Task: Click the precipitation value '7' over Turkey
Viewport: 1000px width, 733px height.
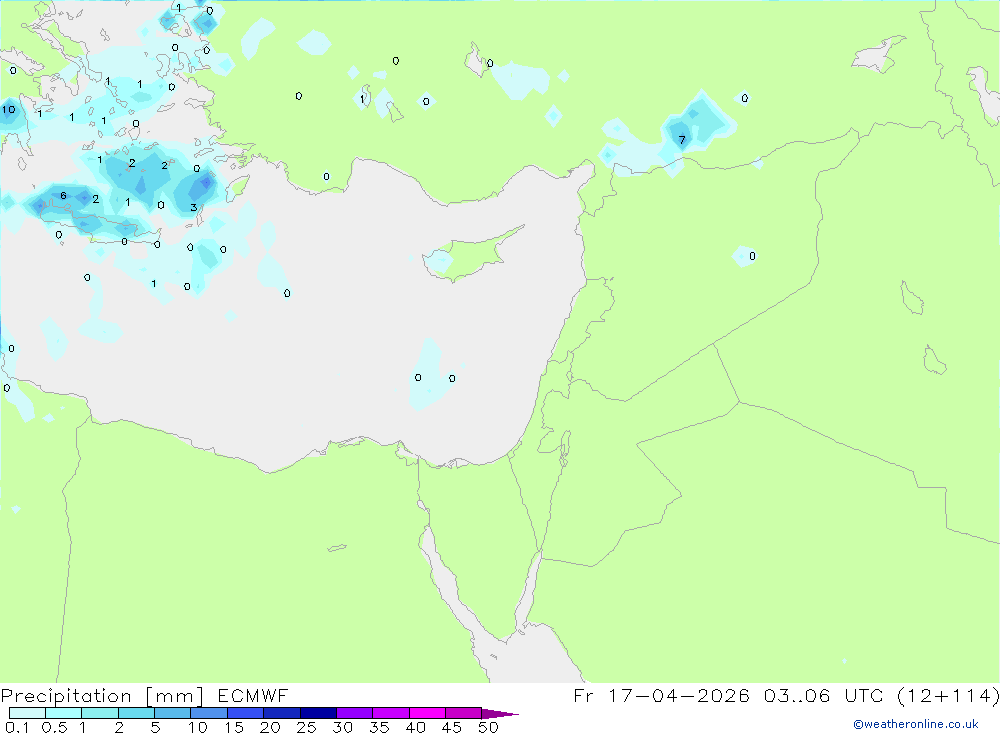Action: tap(682, 140)
